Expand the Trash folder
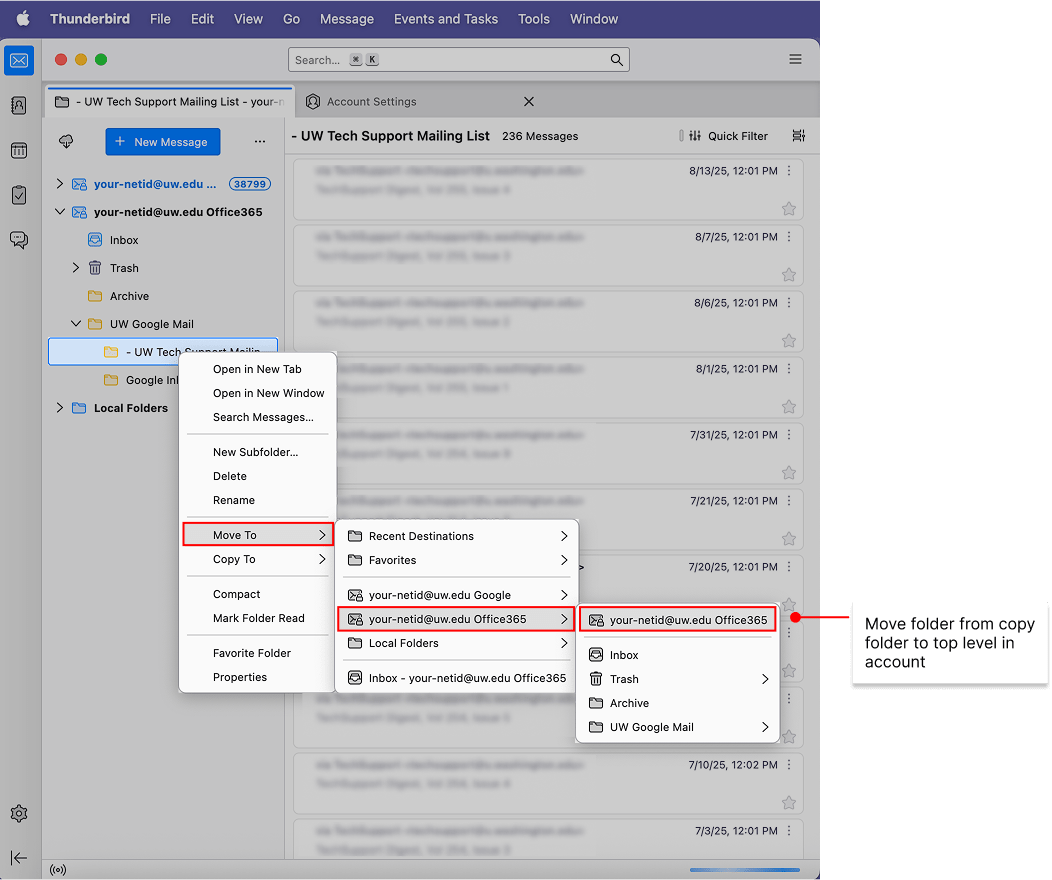 (74, 267)
